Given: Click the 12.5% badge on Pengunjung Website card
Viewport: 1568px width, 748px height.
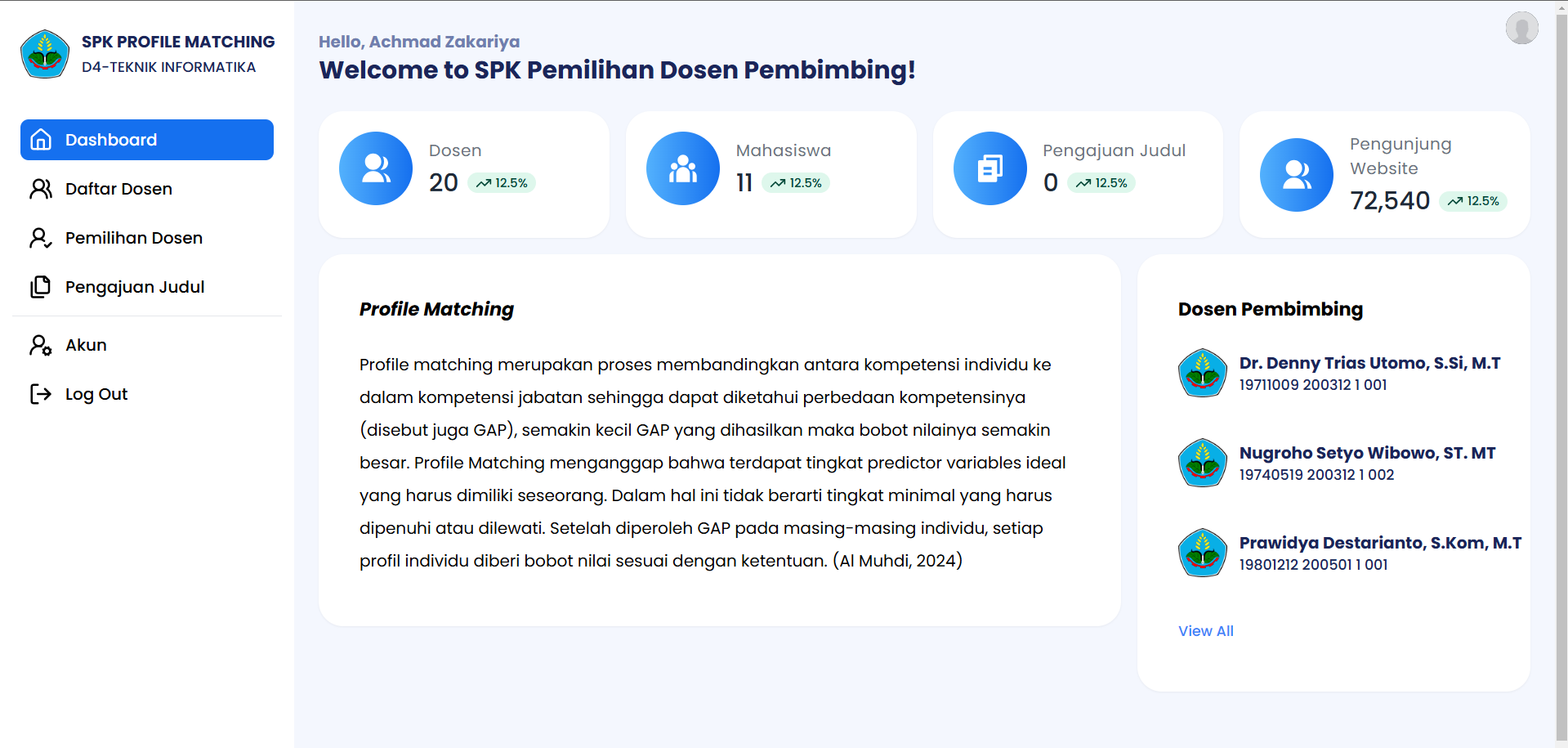Looking at the screenshot, I should (x=1473, y=201).
